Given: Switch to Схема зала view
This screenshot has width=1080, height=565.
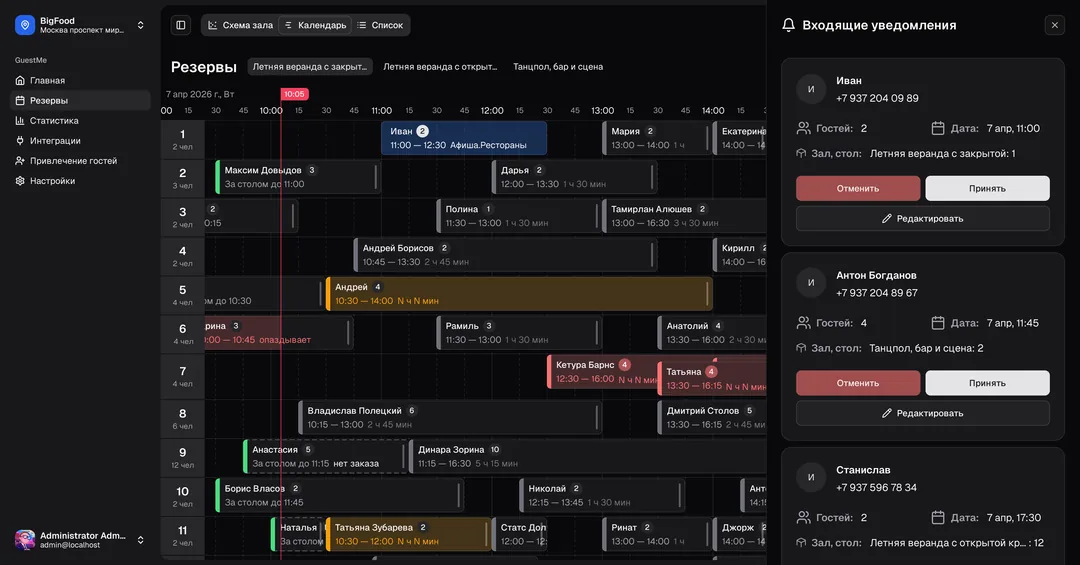Looking at the screenshot, I should tap(240, 25).
